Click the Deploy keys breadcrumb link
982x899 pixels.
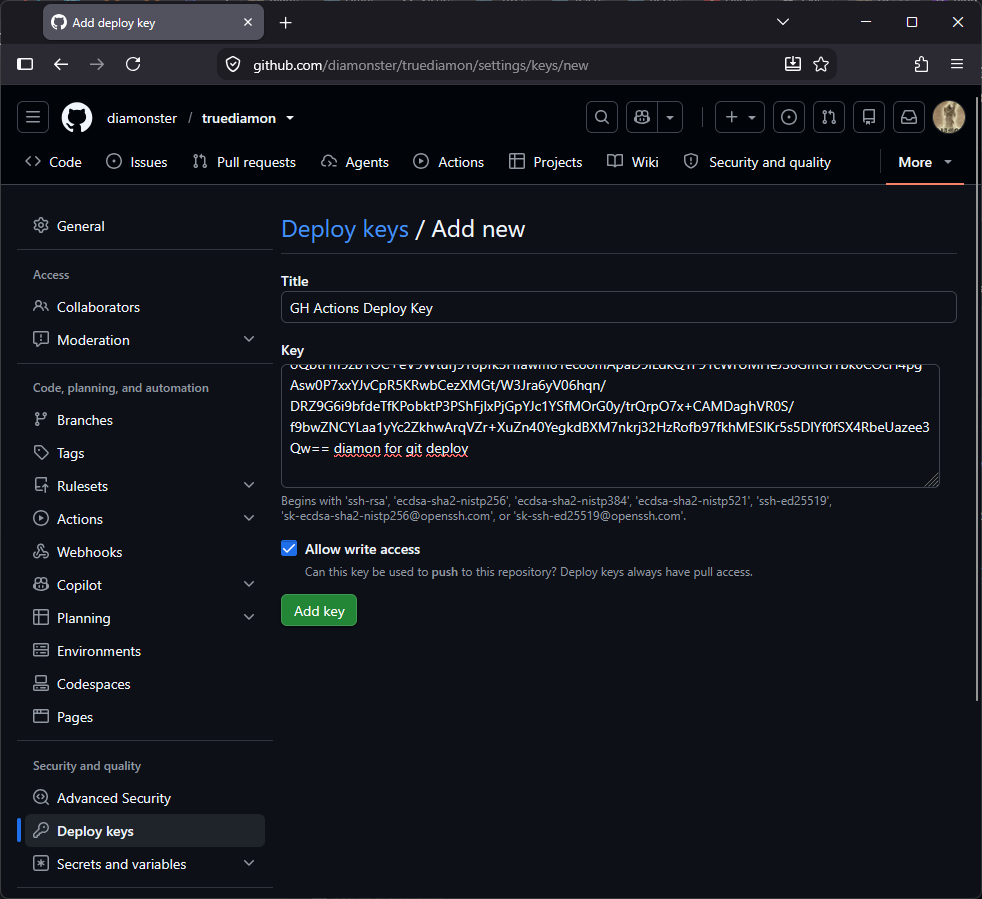pyautogui.click(x=344, y=229)
